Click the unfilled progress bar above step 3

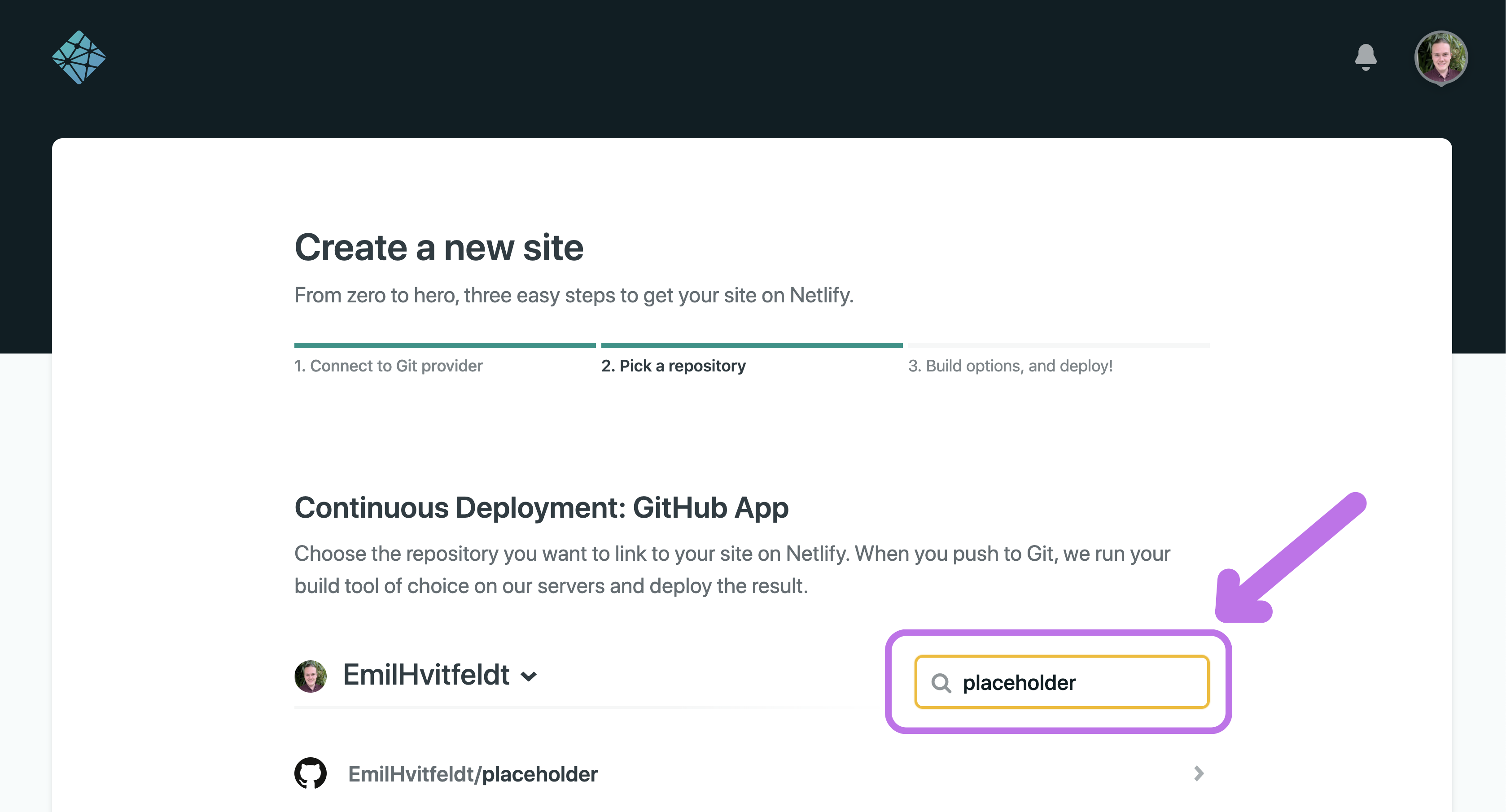[1059, 345]
